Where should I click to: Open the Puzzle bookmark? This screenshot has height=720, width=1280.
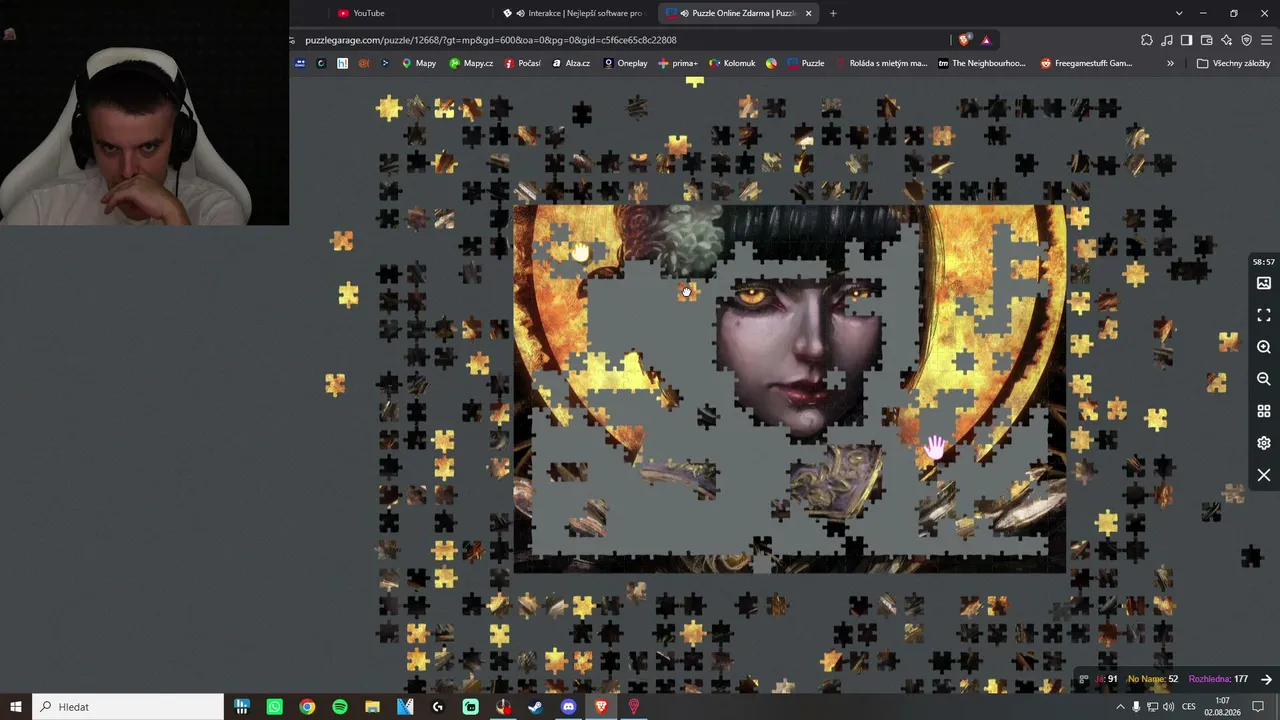pos(806,63)
